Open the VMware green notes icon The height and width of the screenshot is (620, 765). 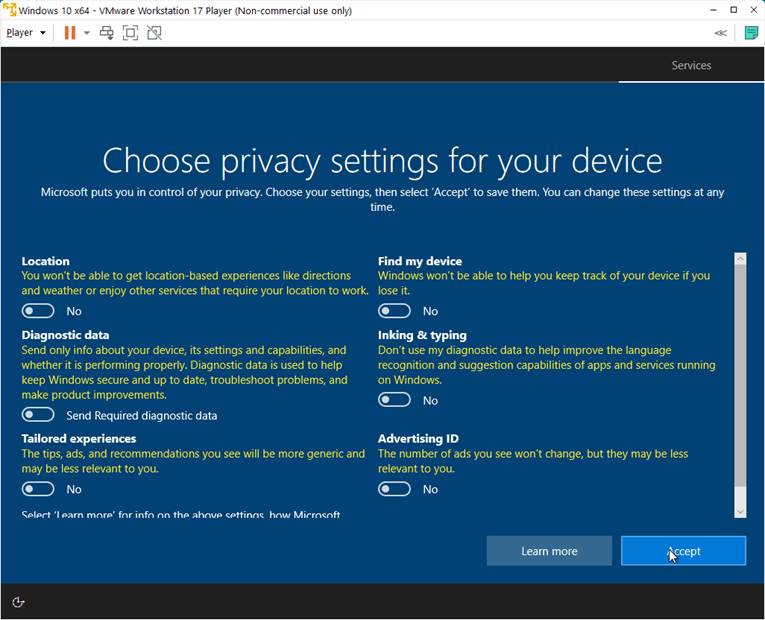coord(751,33)
